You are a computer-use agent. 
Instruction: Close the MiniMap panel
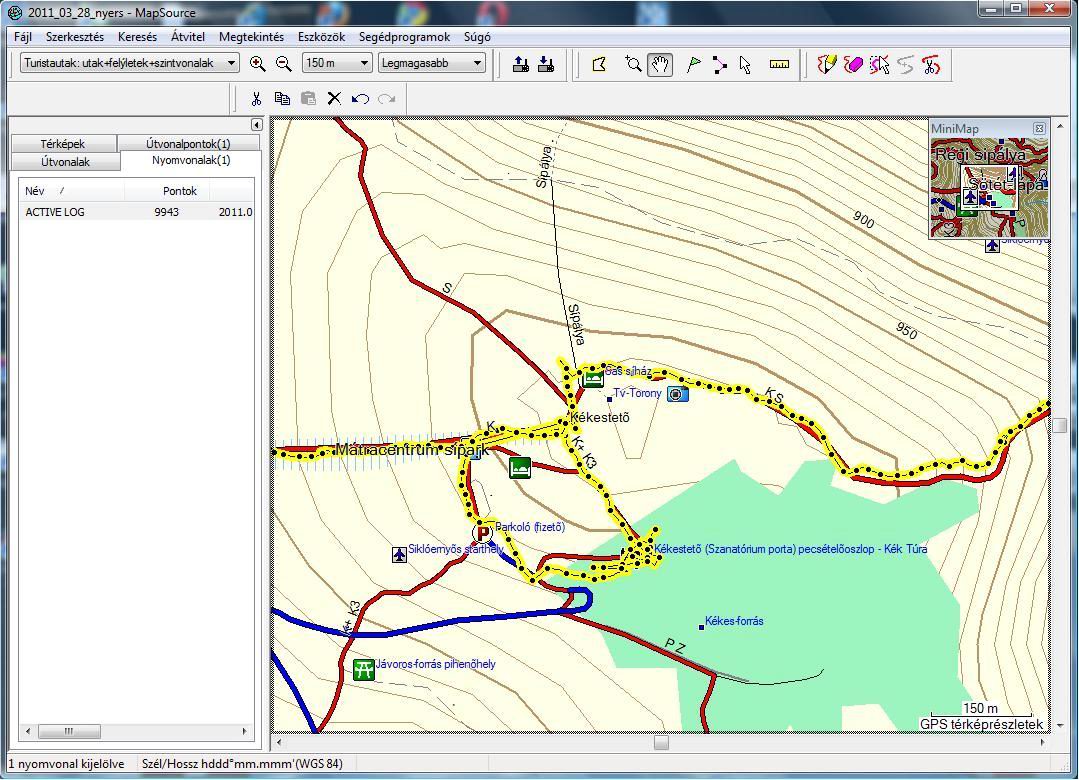point(1039,128)
